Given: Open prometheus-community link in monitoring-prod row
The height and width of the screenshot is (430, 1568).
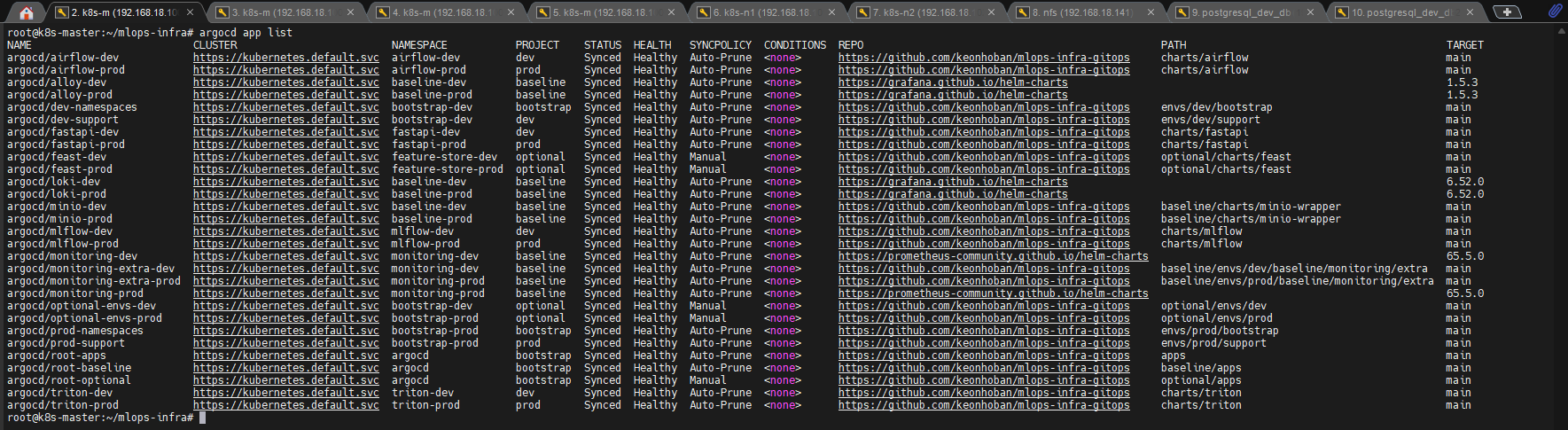Looking at the screenshot, I should pos(993,293).
